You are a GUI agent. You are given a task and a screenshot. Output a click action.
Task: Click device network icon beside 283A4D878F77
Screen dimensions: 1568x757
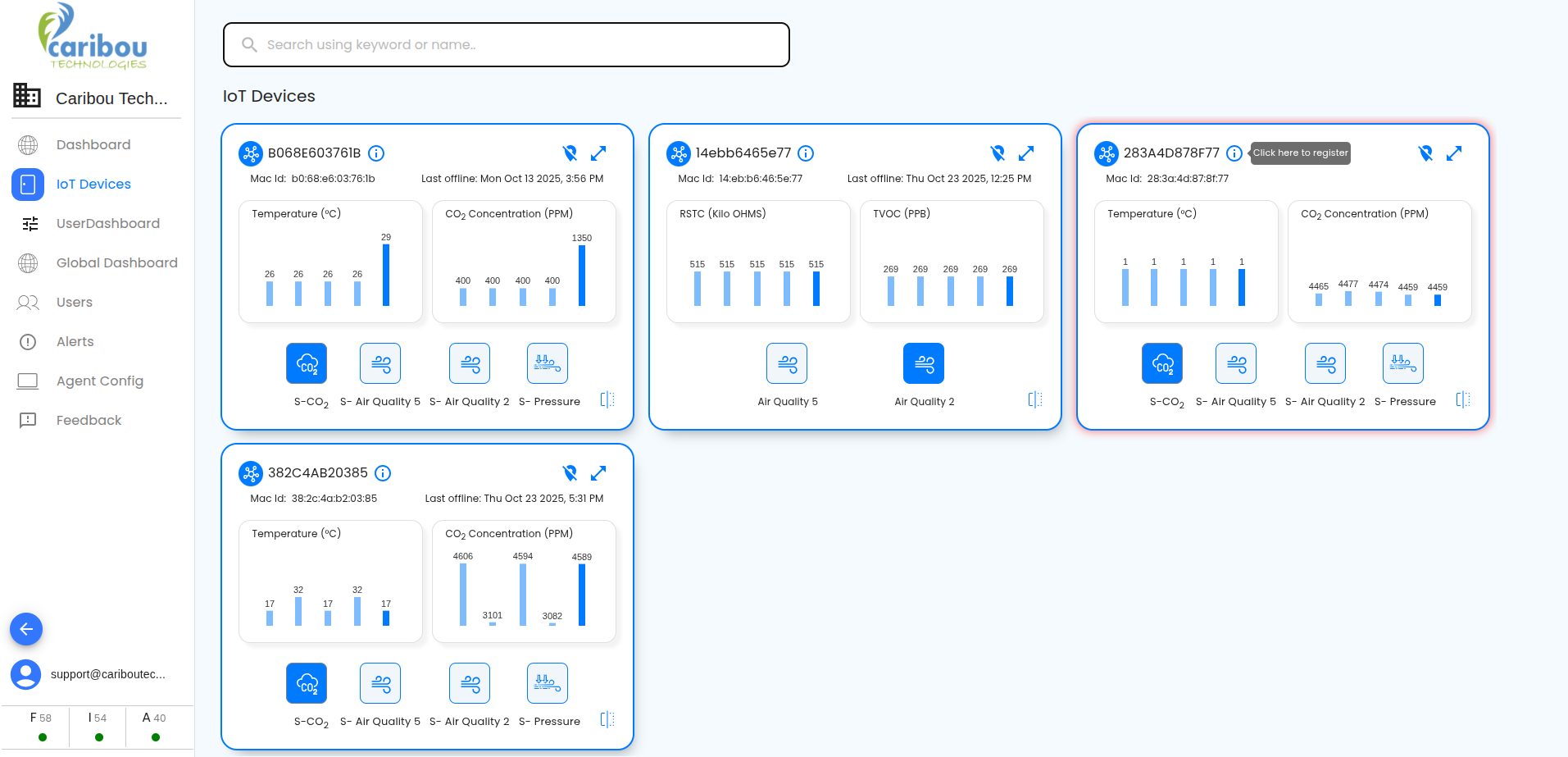point(1107,153)
